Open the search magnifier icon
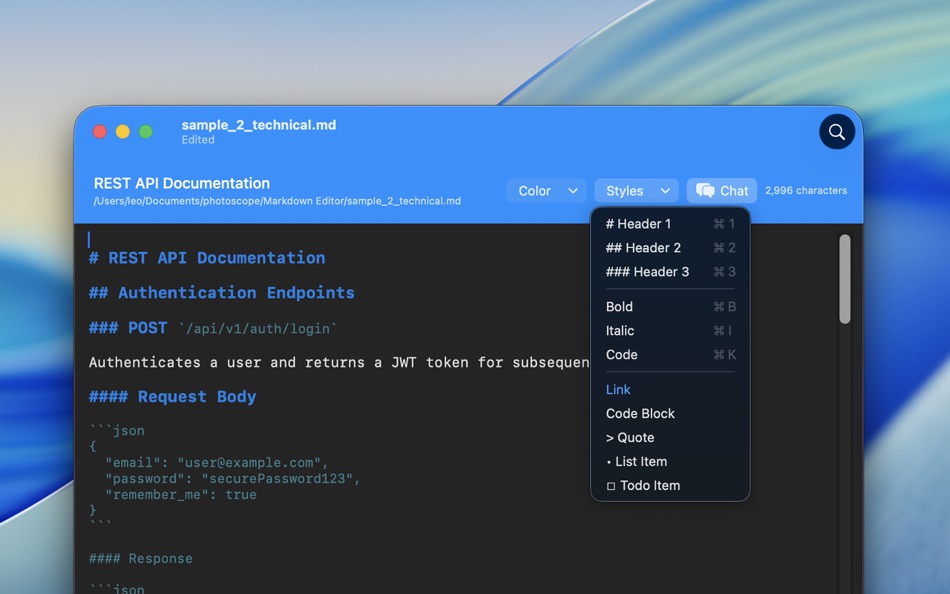 836,131
